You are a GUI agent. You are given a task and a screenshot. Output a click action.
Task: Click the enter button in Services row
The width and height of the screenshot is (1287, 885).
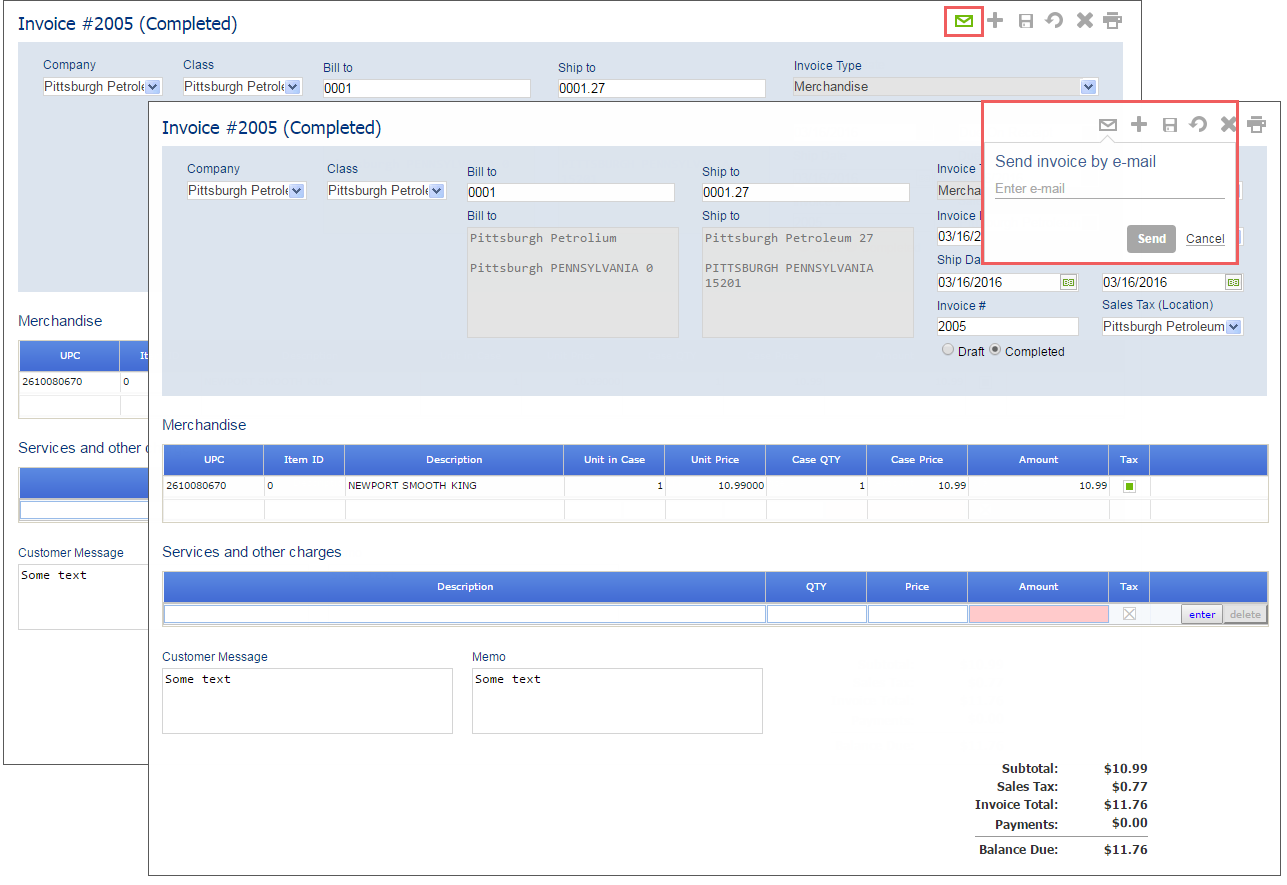pyautogui.click(x=1202, y=614)
